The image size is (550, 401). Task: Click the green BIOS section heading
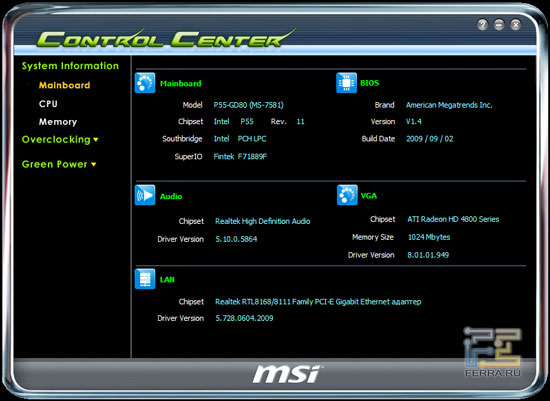(369, 83)
